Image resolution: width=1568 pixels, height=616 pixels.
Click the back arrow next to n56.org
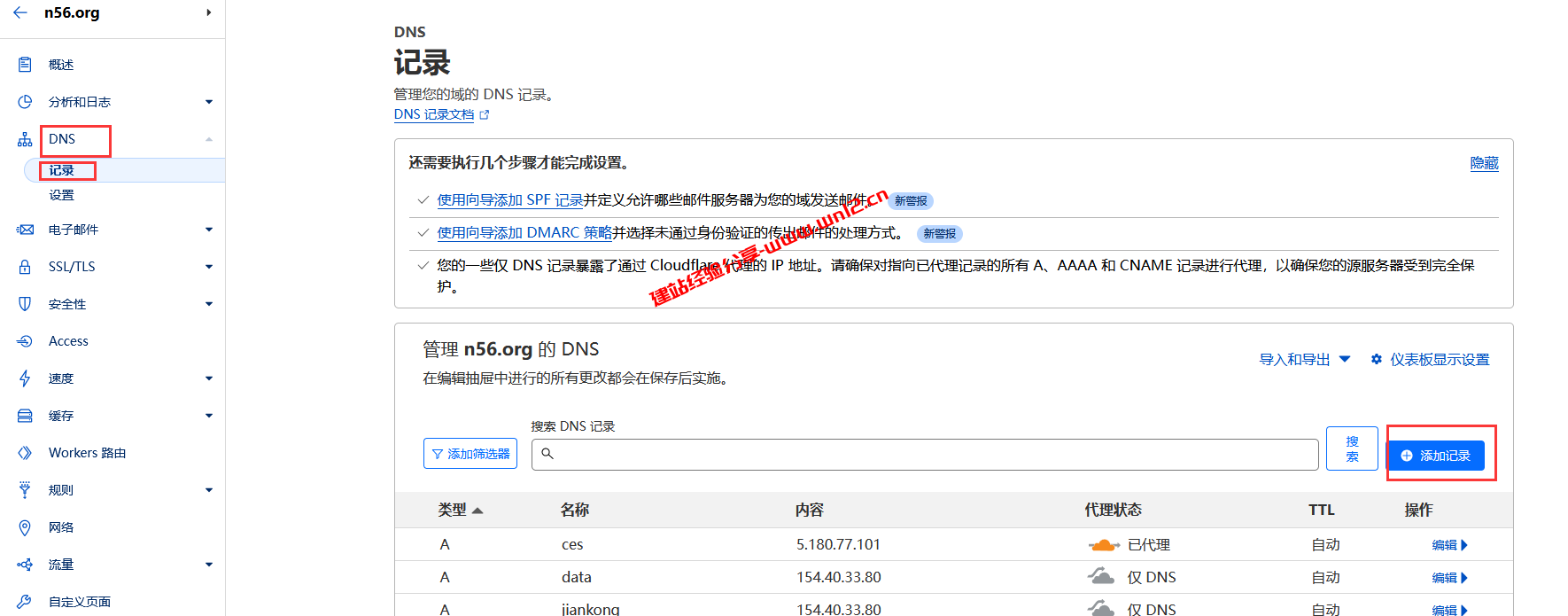[20, 12]
